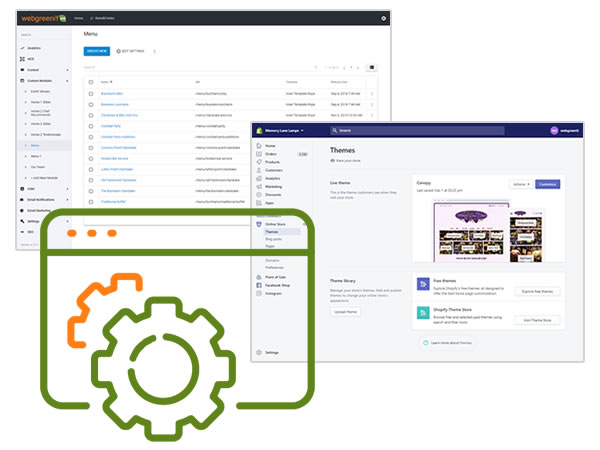
Task: Expand Content section in webgreenit sidebar
Action: (67, 70)
